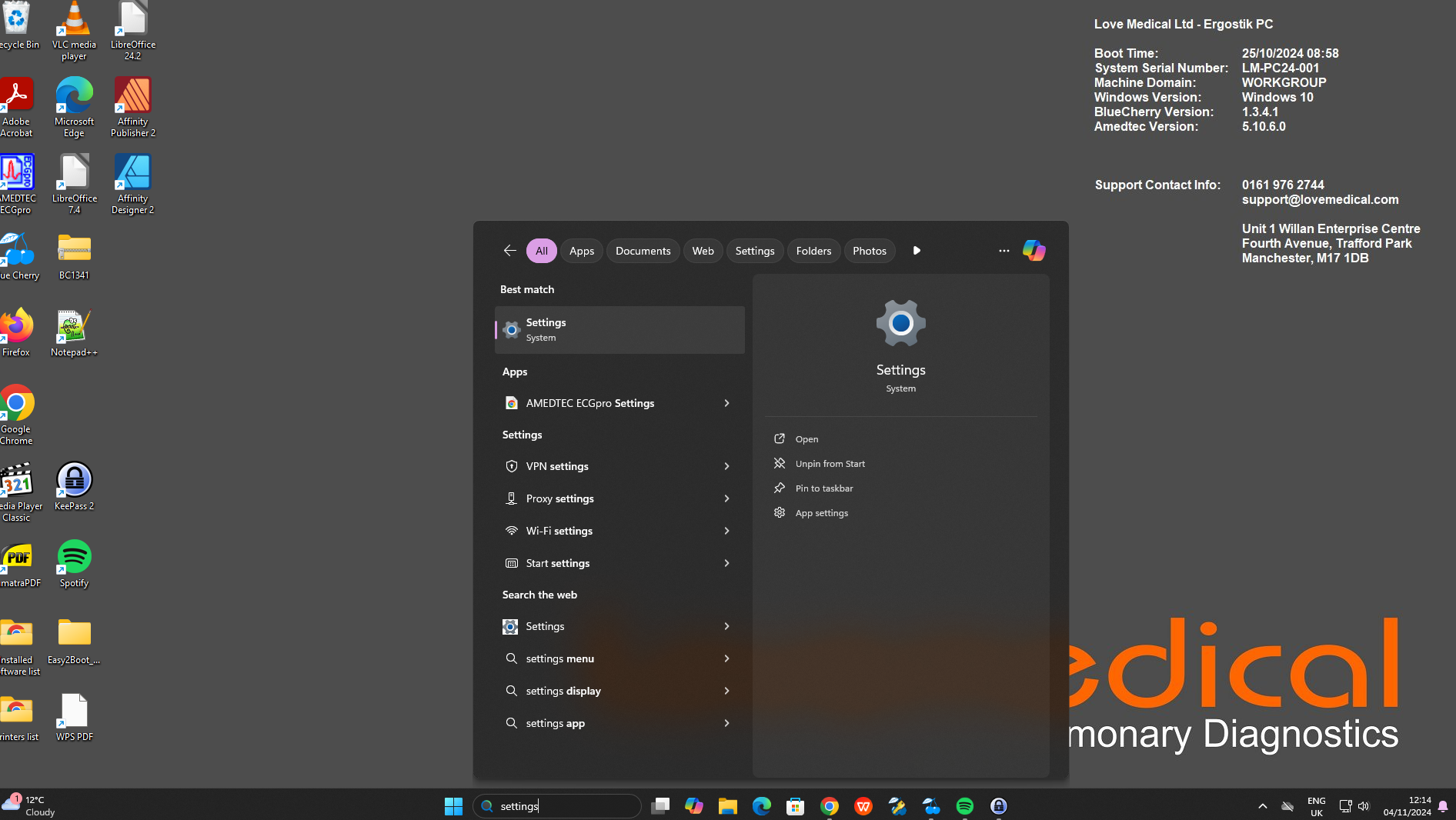Open the BC1341 zipped folder
Image resolution: width=1456 pixels, height=820 pixels.
click(74, 255)
